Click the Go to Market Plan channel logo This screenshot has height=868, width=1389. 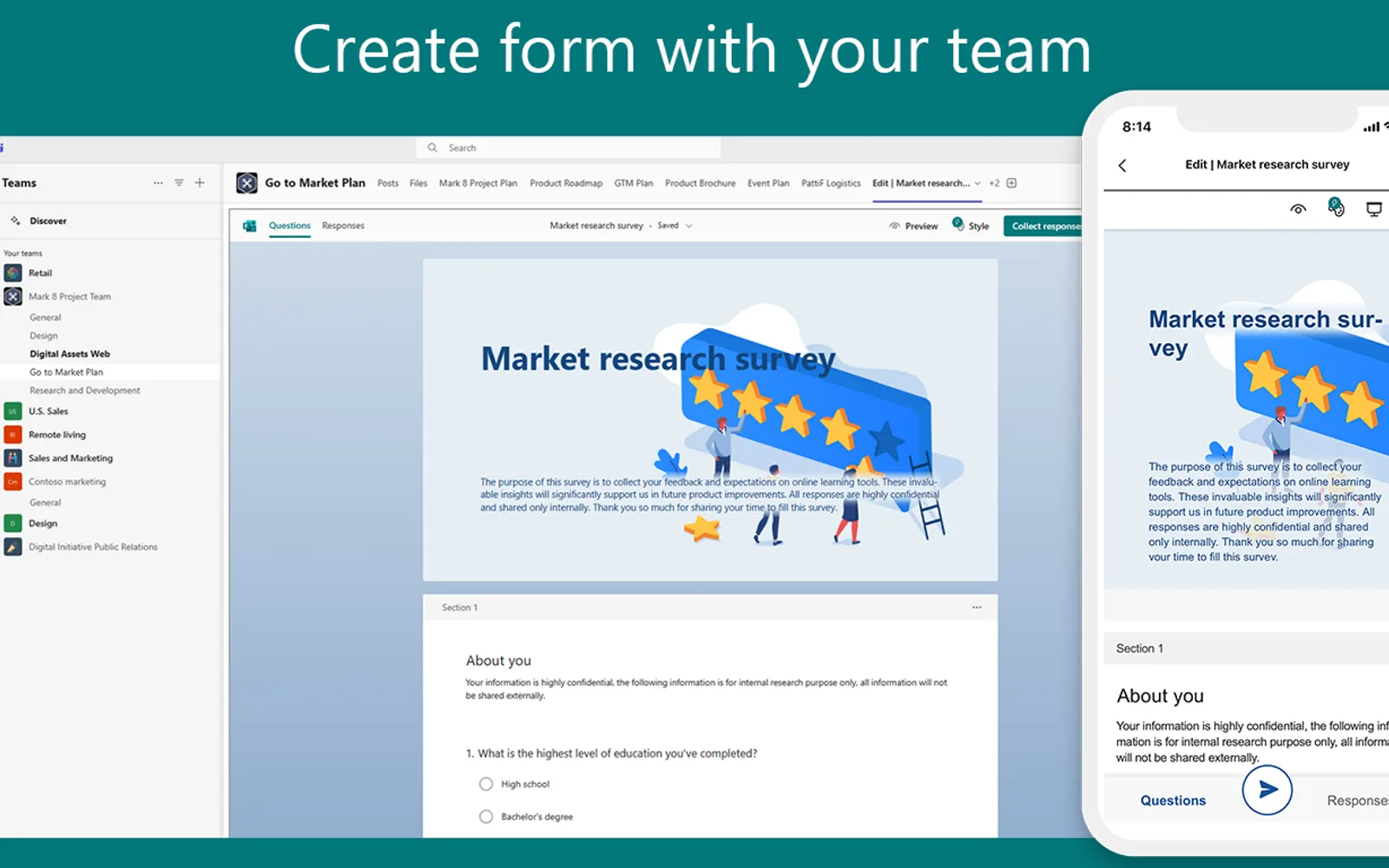pyautogui.click(x=247, y=183)
